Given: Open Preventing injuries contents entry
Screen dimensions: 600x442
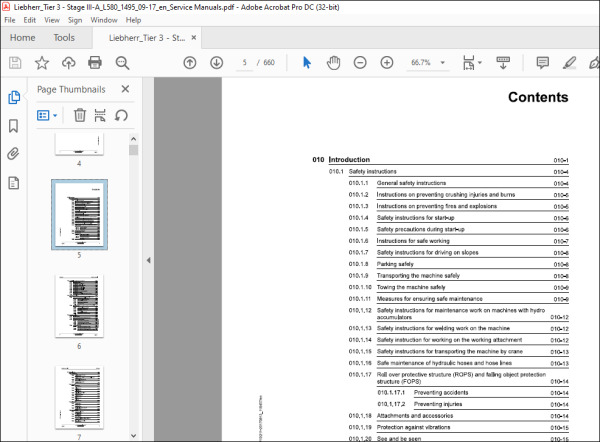Looking at the screenshot, I should point(473,404).
